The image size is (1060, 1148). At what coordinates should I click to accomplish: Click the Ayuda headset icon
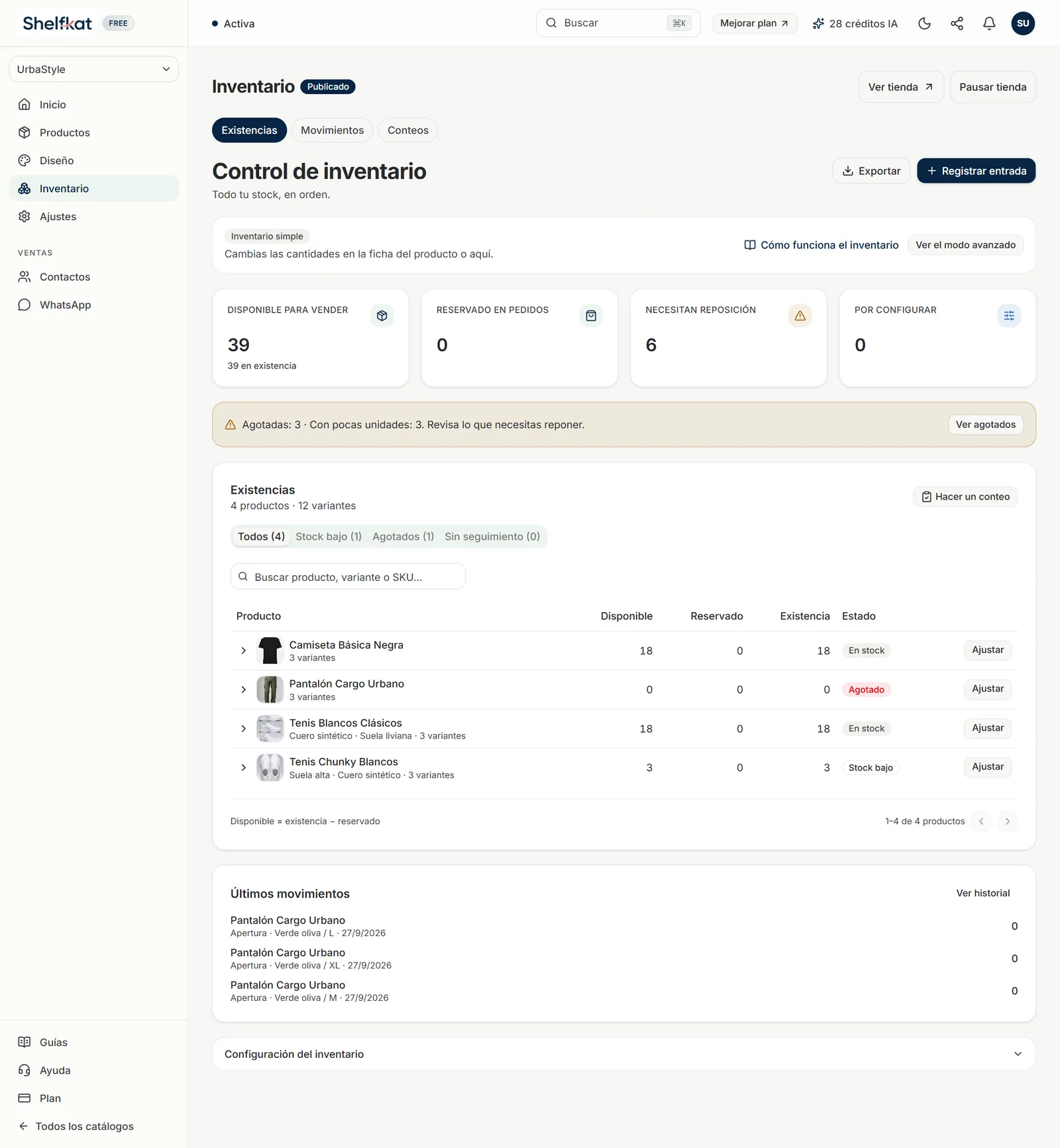[25, 1070]
